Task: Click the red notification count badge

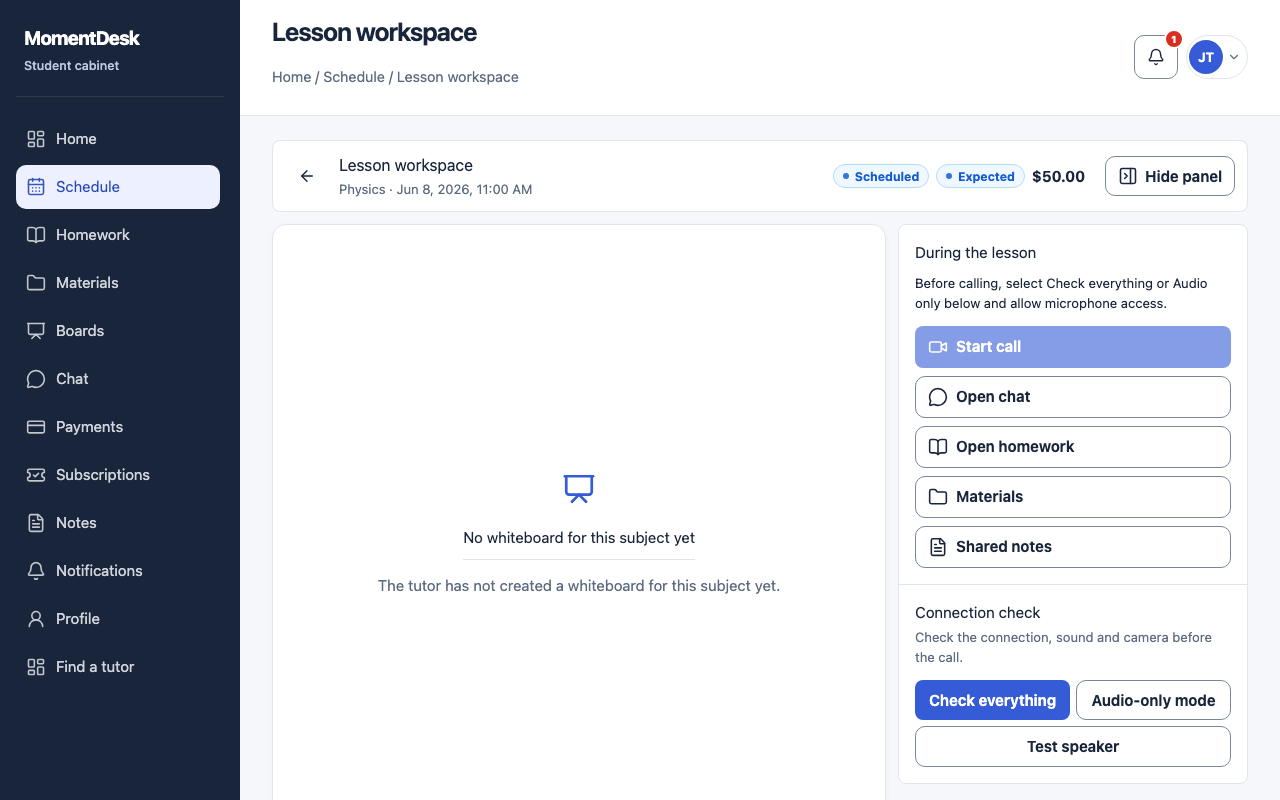Action: point(1174,39)
